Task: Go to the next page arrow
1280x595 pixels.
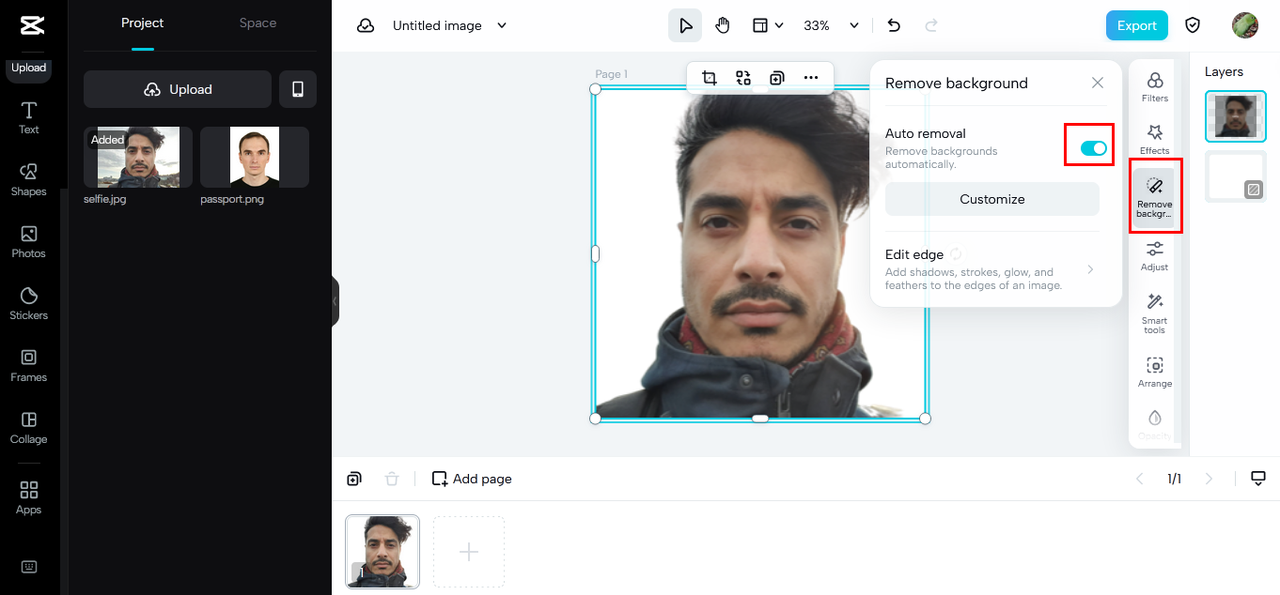Action: [1209, 479]
